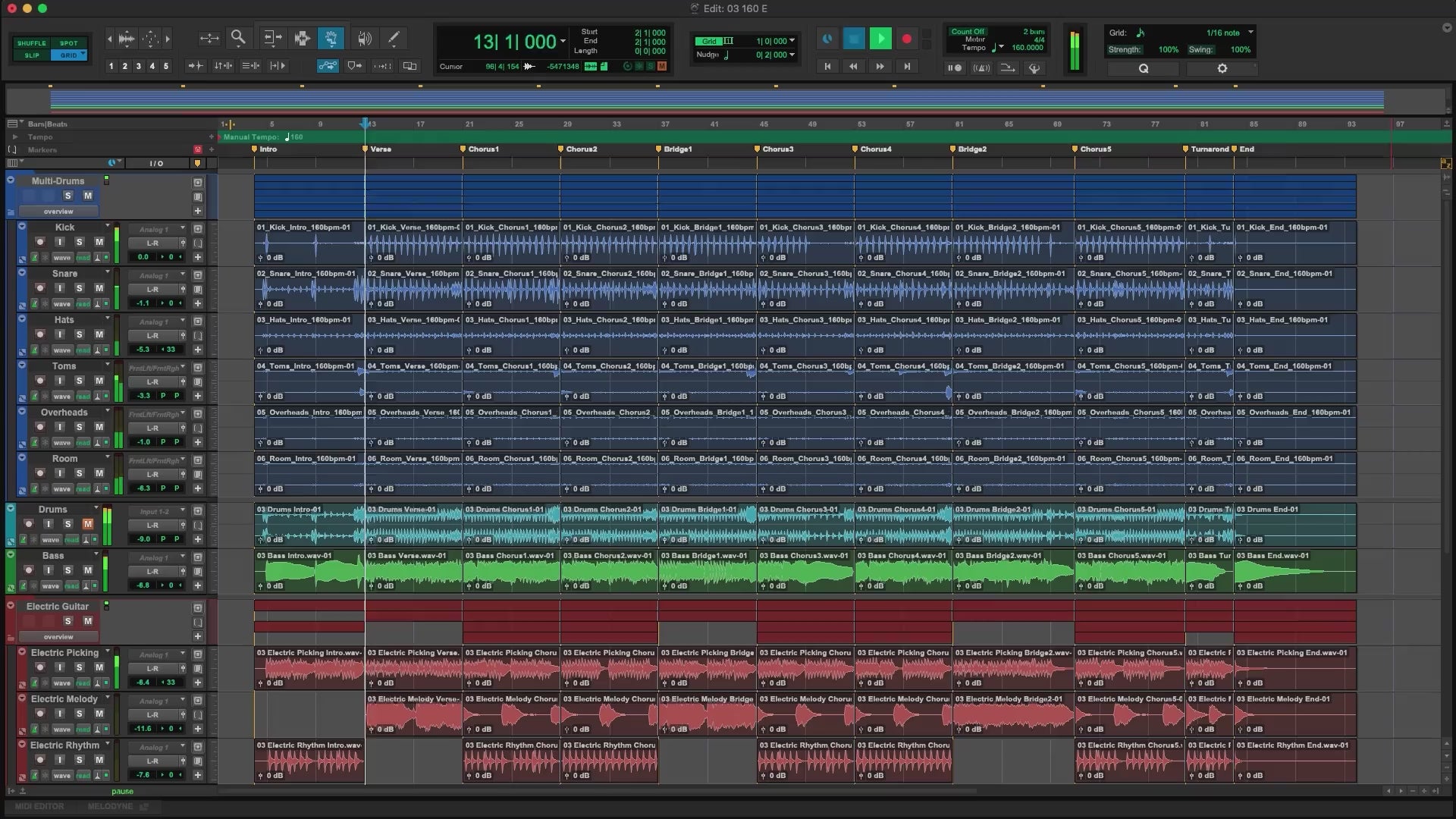The width and height of the screenshot is (1456, 819).
Task: Switch to Slip edit mode
Action: [32, 55]
